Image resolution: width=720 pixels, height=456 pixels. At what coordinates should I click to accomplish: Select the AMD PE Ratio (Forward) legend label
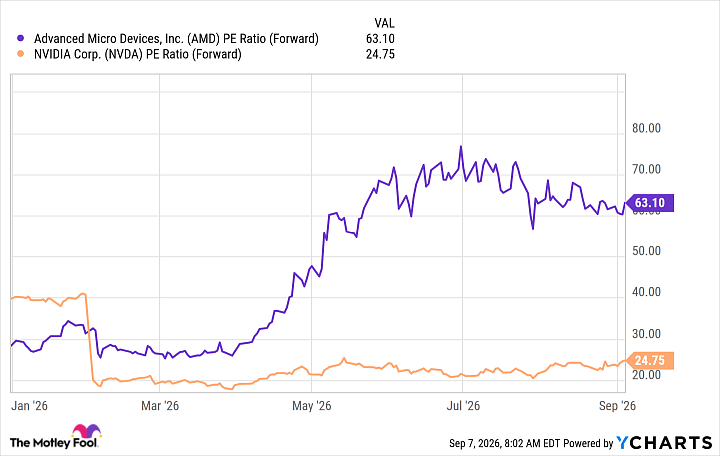[x=176, y=39]
